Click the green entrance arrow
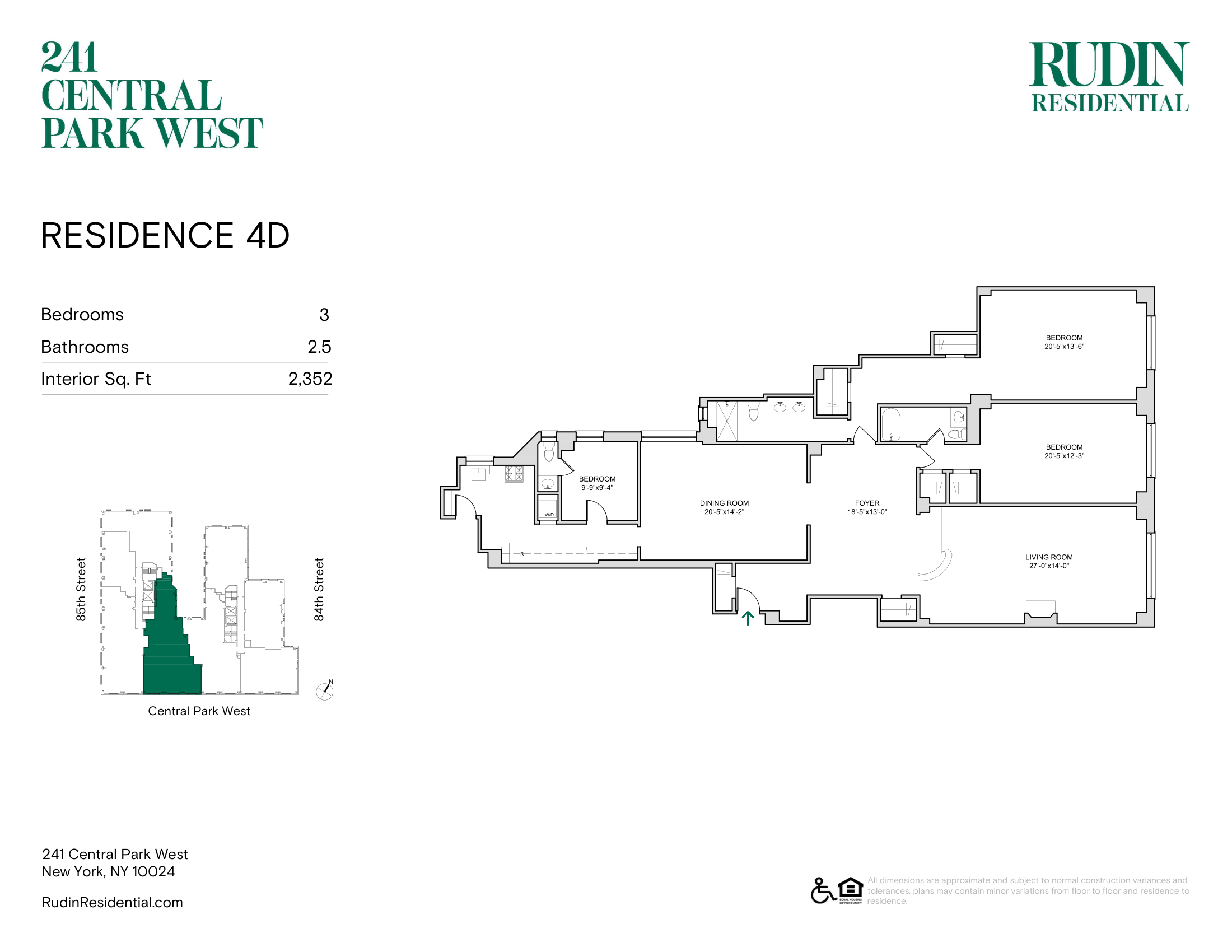The image size is (1232, 952). (x=748, y=618)
